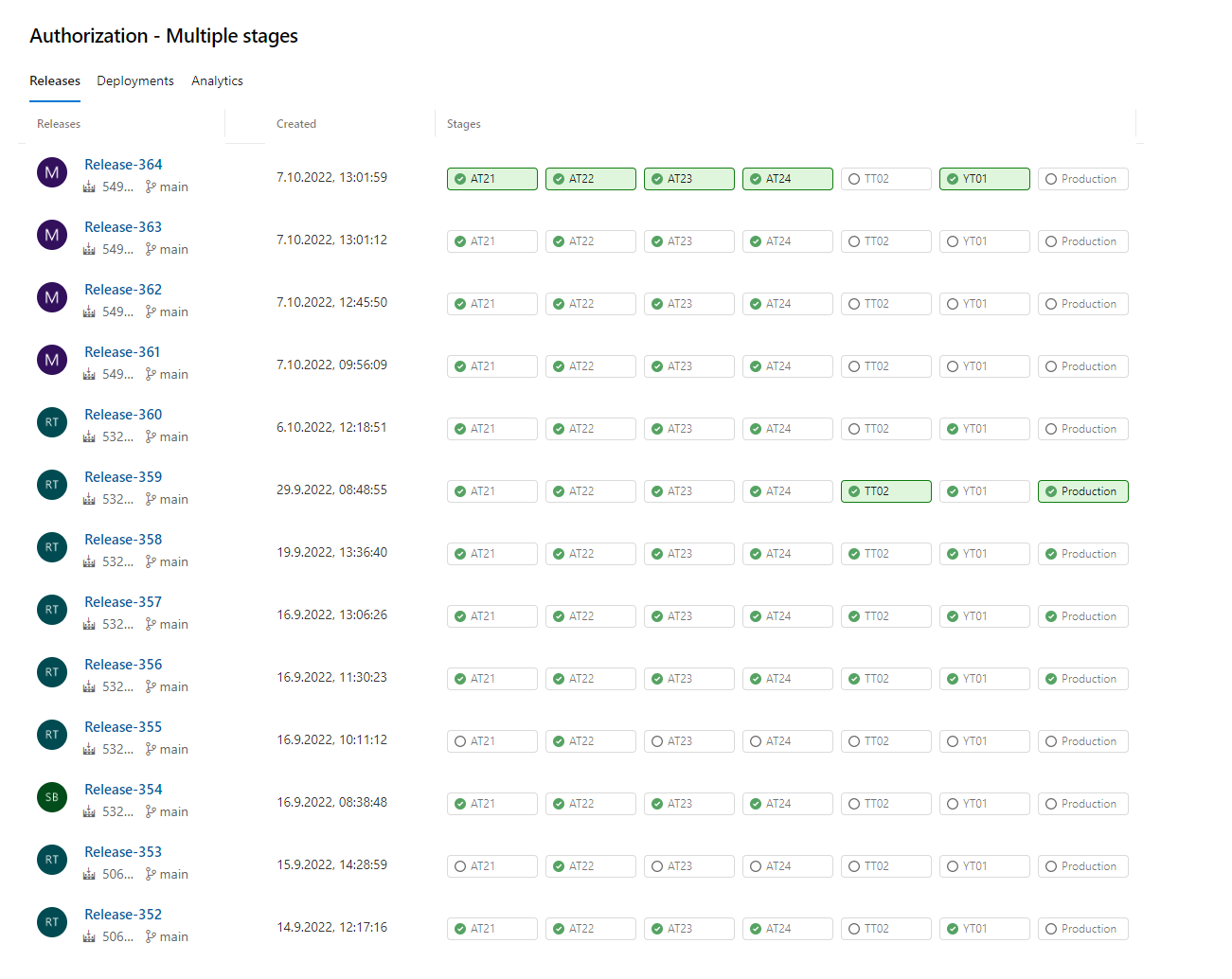Click the success check icon on Release-364's AT21 stage
Image resolution: width=1232 pixels, height=979 pixels.
461,178
